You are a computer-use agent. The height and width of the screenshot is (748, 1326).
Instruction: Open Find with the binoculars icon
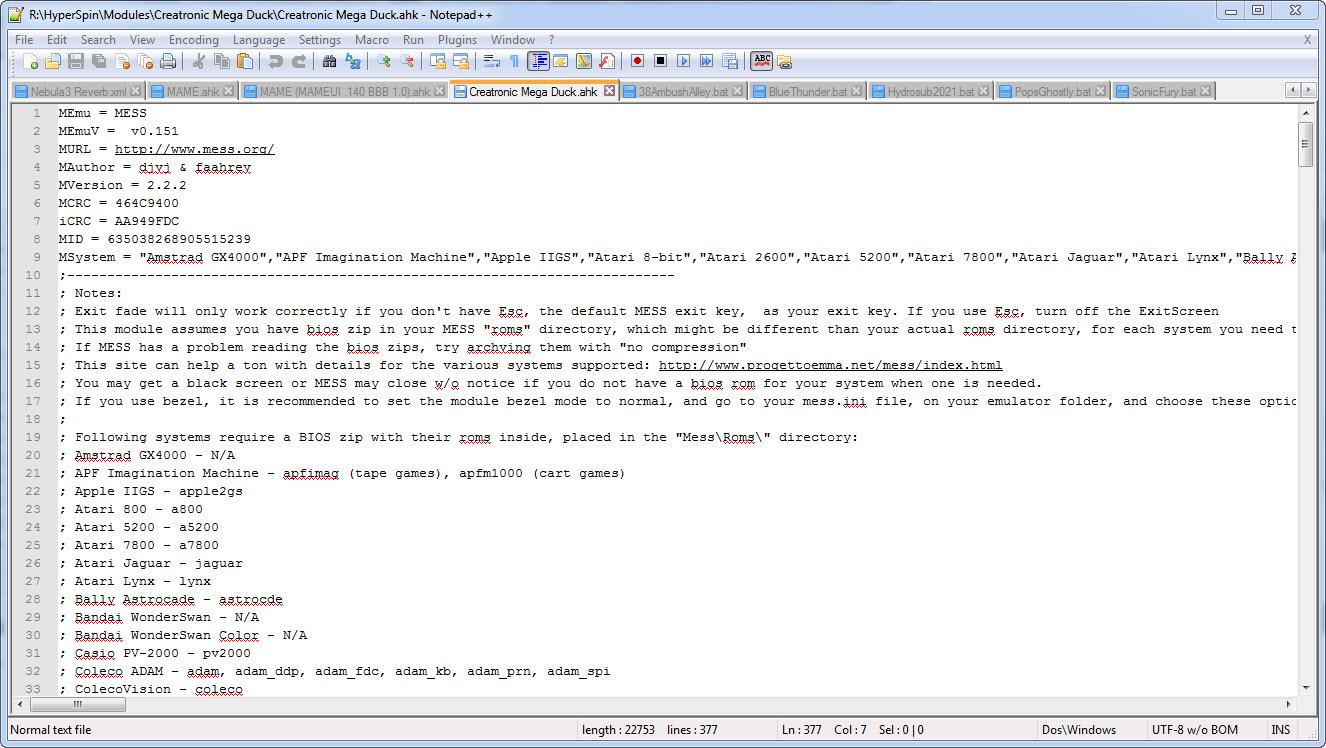(329, 61)
